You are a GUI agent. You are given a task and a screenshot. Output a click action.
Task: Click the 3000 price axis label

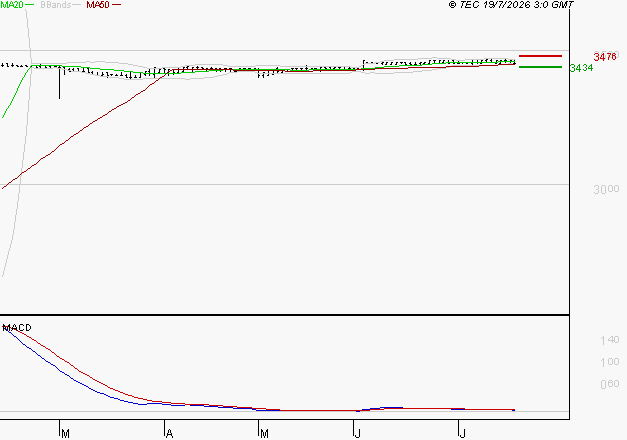tap(606, 189)
